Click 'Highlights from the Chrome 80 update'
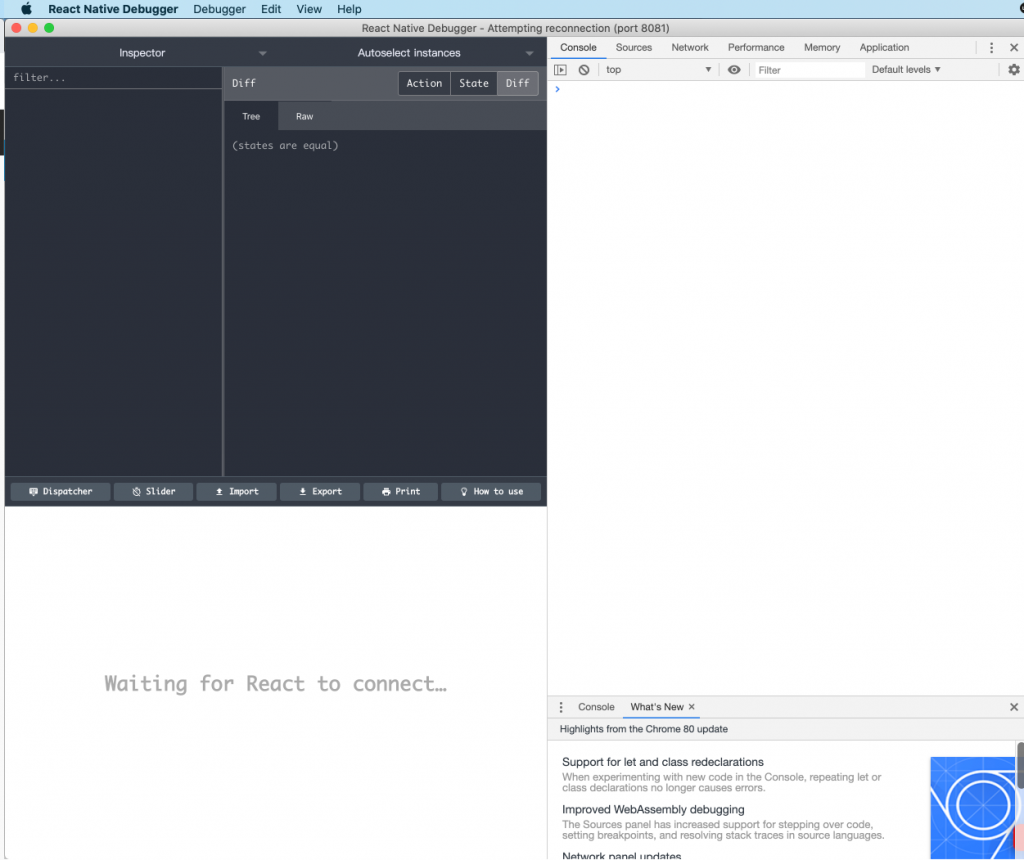 click(x=643, y=729)
